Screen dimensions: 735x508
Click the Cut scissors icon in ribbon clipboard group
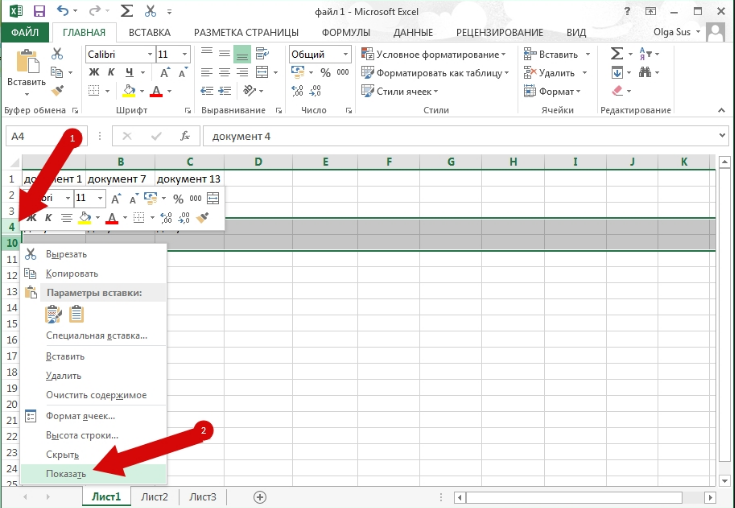click(x=57, y=53)
